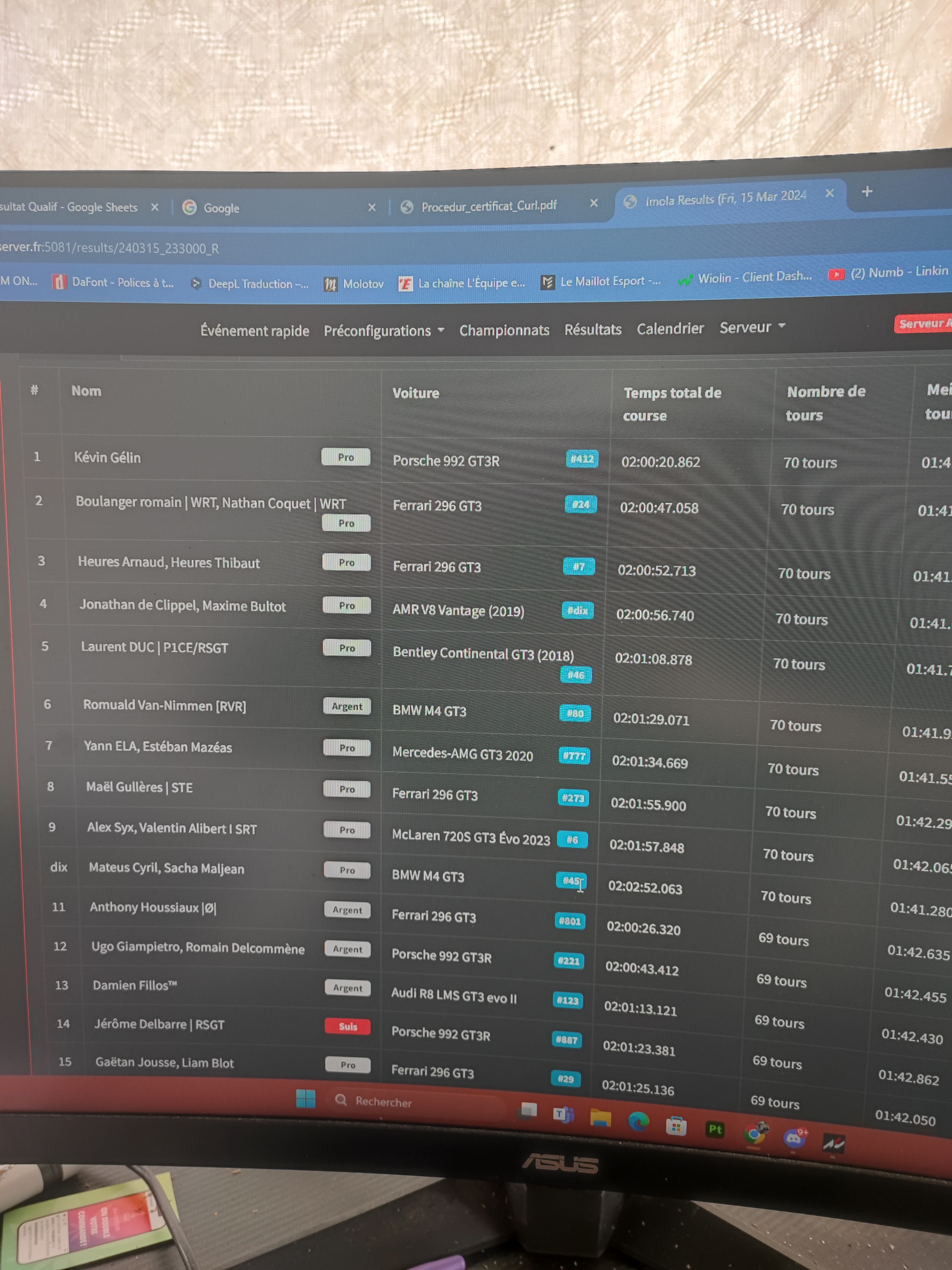Open Microsoft Teams from the taskbar
Screen dimensions: 952x1270
563,1114
